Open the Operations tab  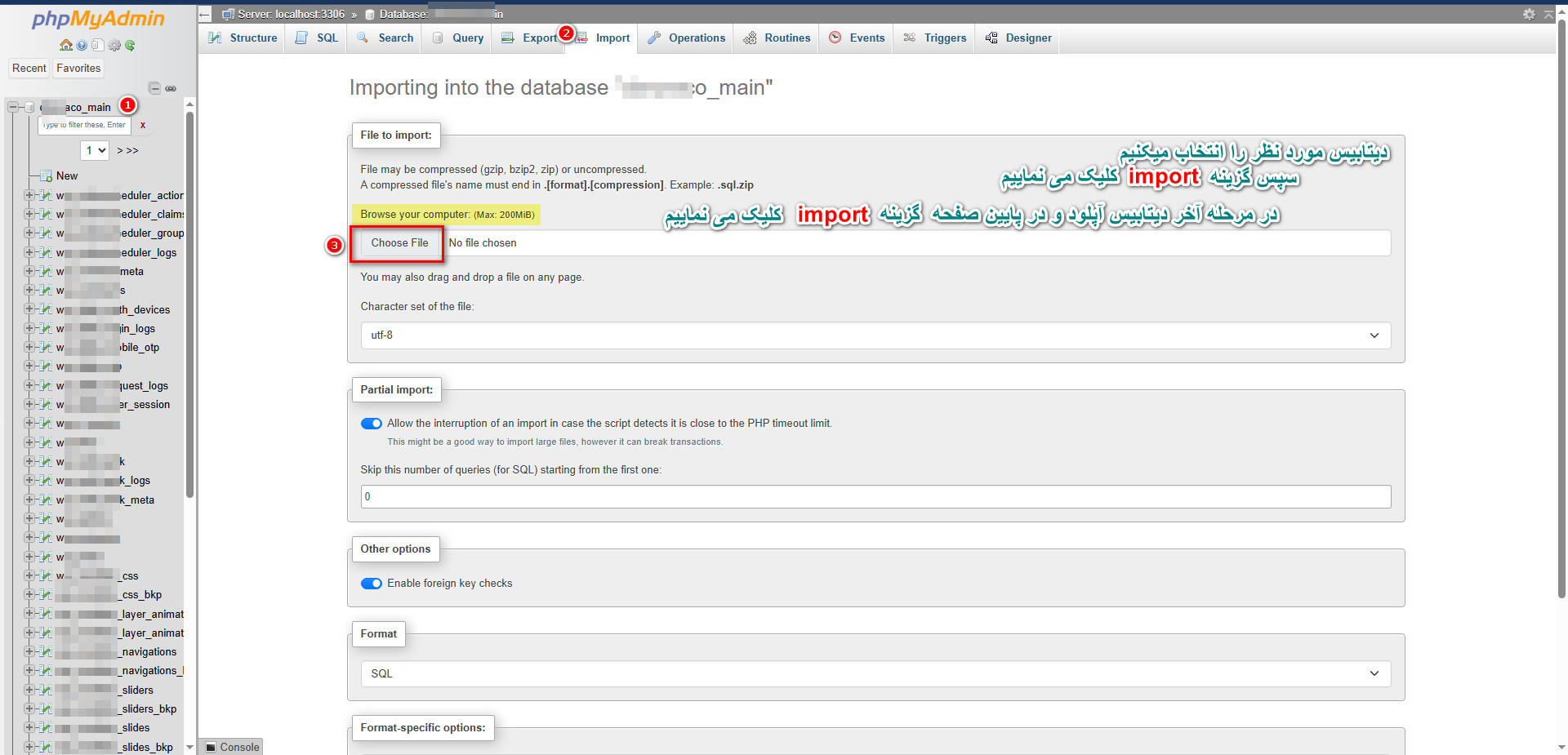tap(686, 38)
